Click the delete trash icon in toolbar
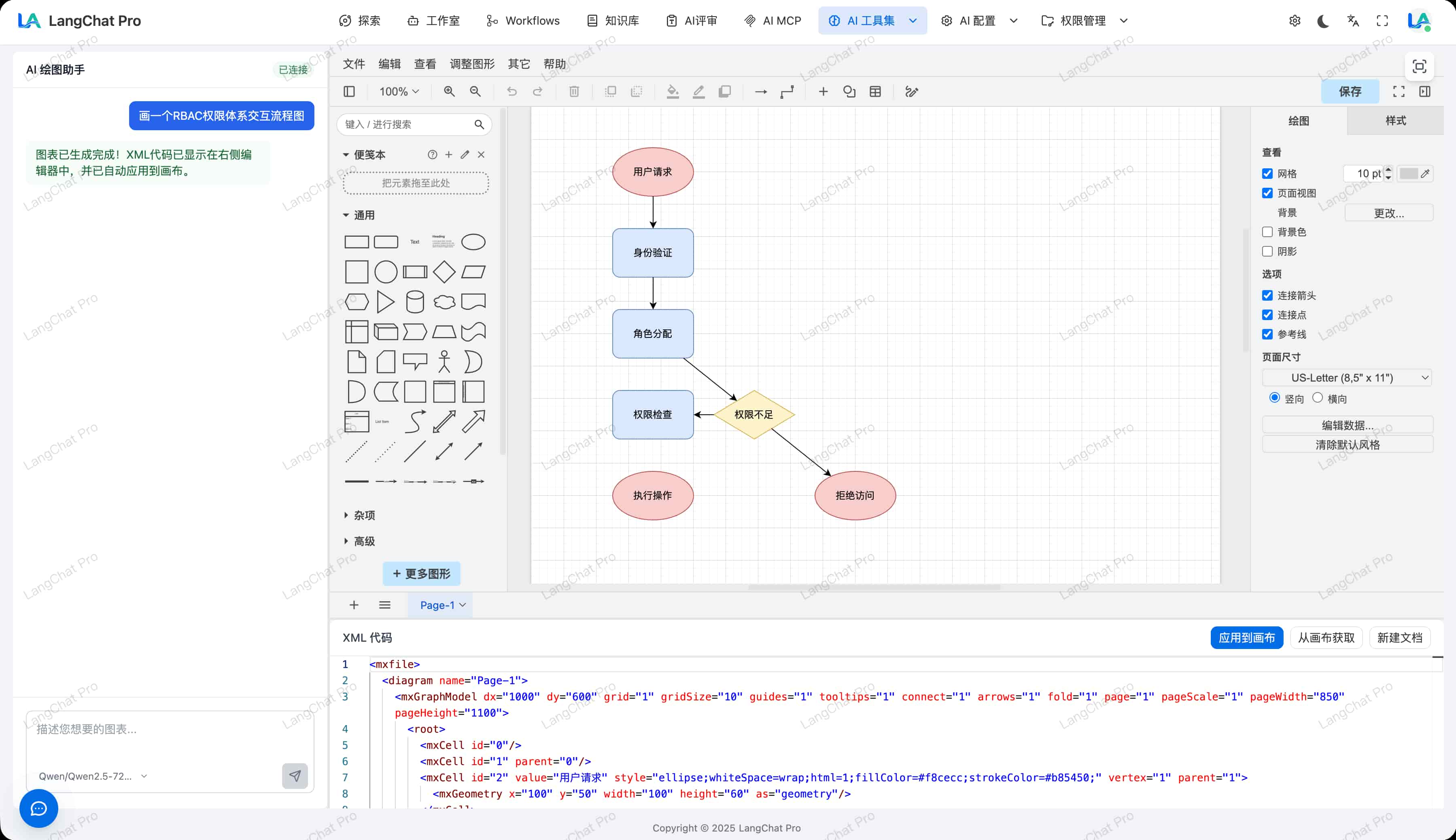 tap(574, 91)
